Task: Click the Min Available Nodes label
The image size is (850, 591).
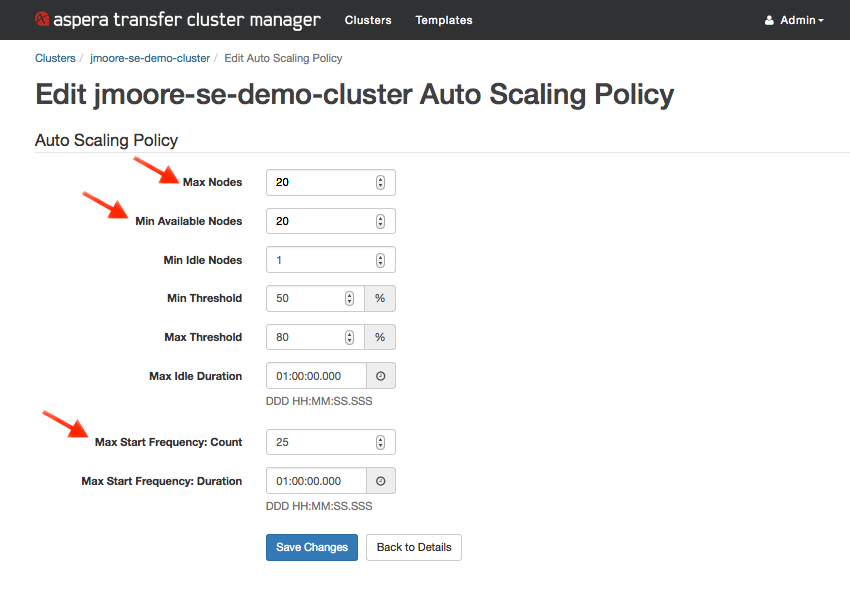Action: (x=189, y=221)
